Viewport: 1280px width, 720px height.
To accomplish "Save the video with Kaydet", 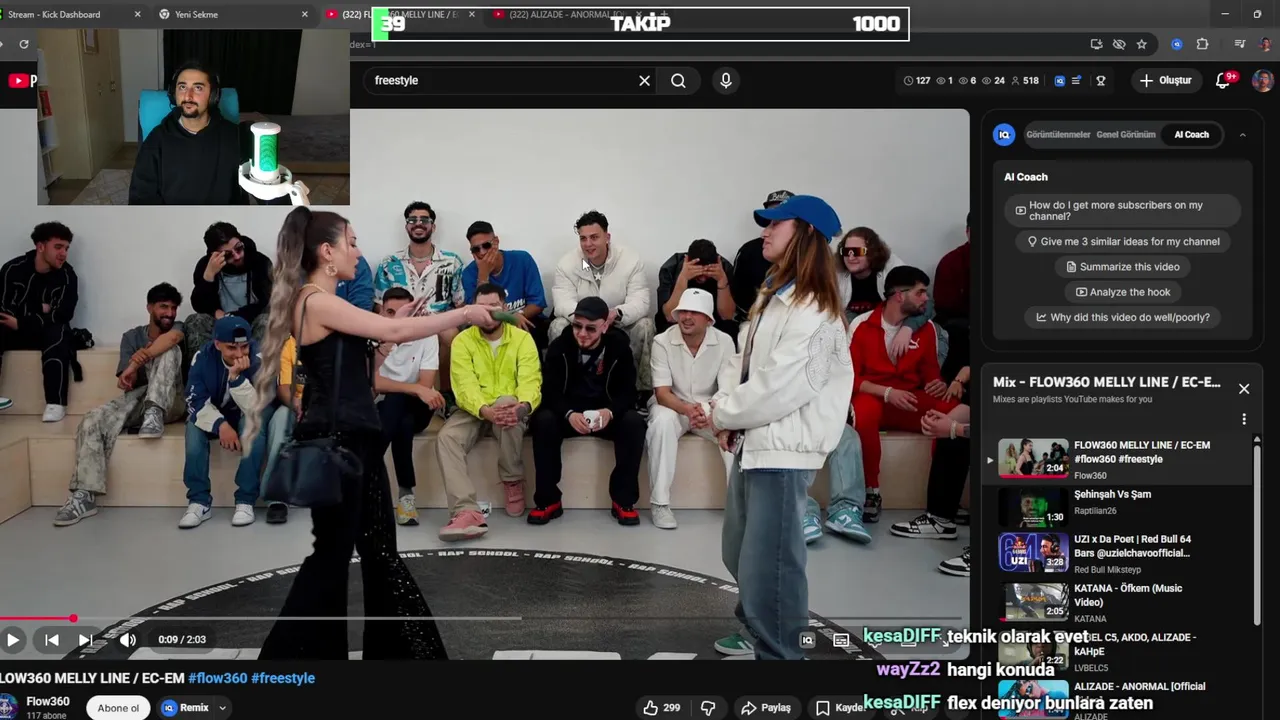I will point(838,708).
